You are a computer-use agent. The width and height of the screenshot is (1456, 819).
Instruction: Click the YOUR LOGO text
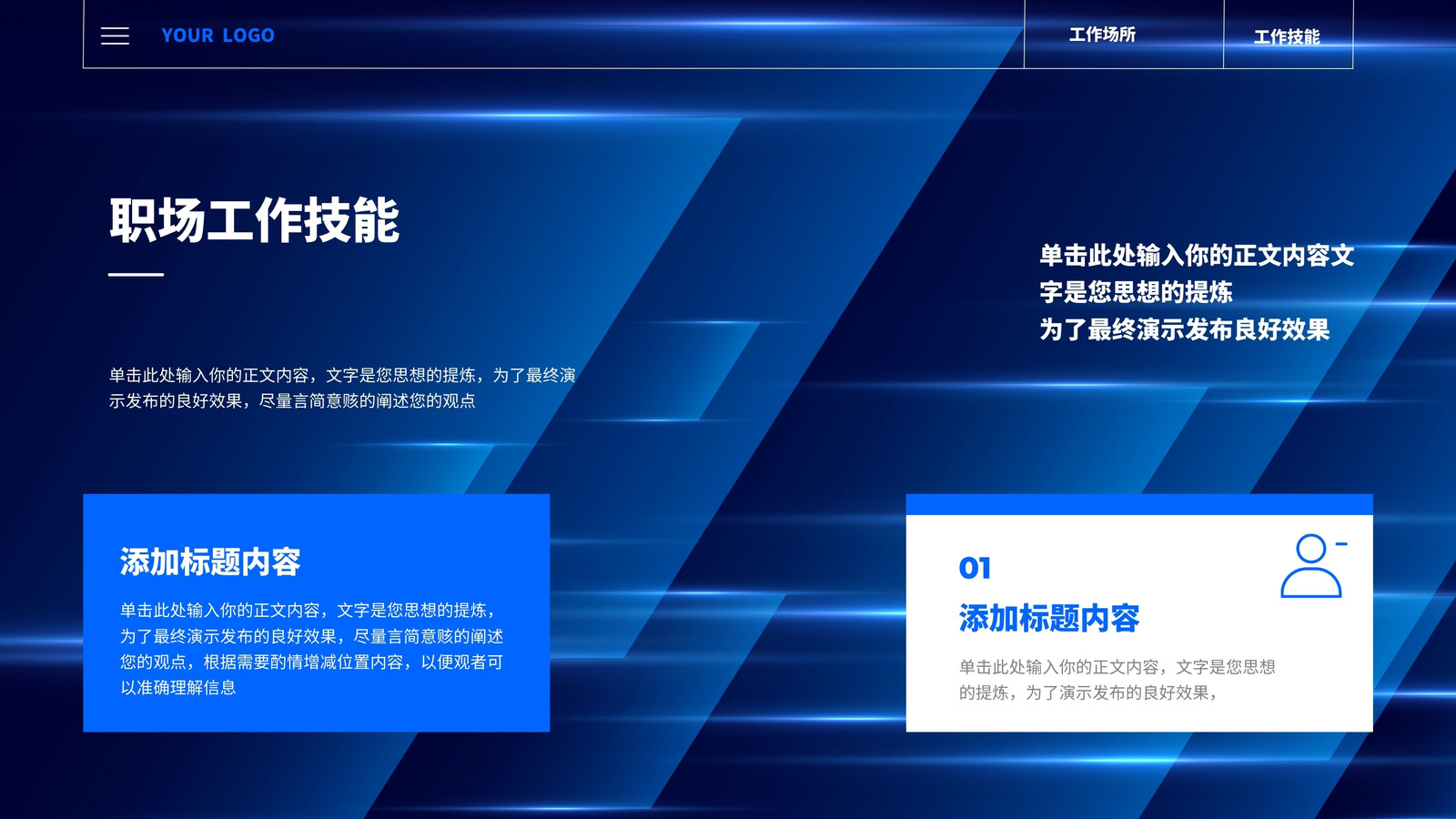[217, 35]
